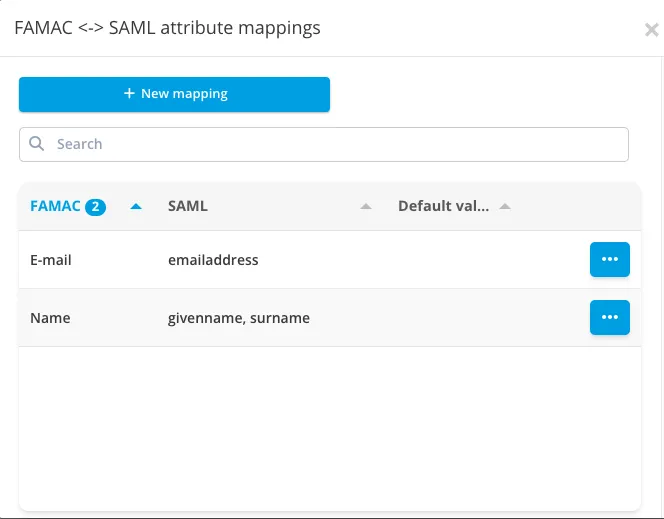Click the New mapping button

coord(174,94)
